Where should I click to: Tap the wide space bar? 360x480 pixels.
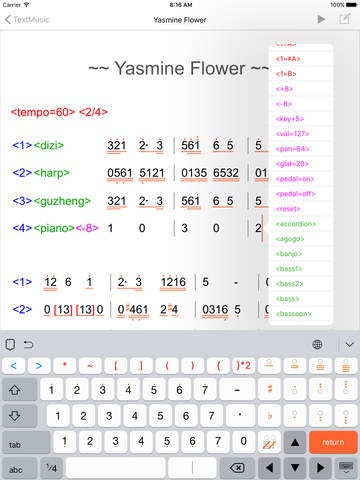tap(115, 468)
